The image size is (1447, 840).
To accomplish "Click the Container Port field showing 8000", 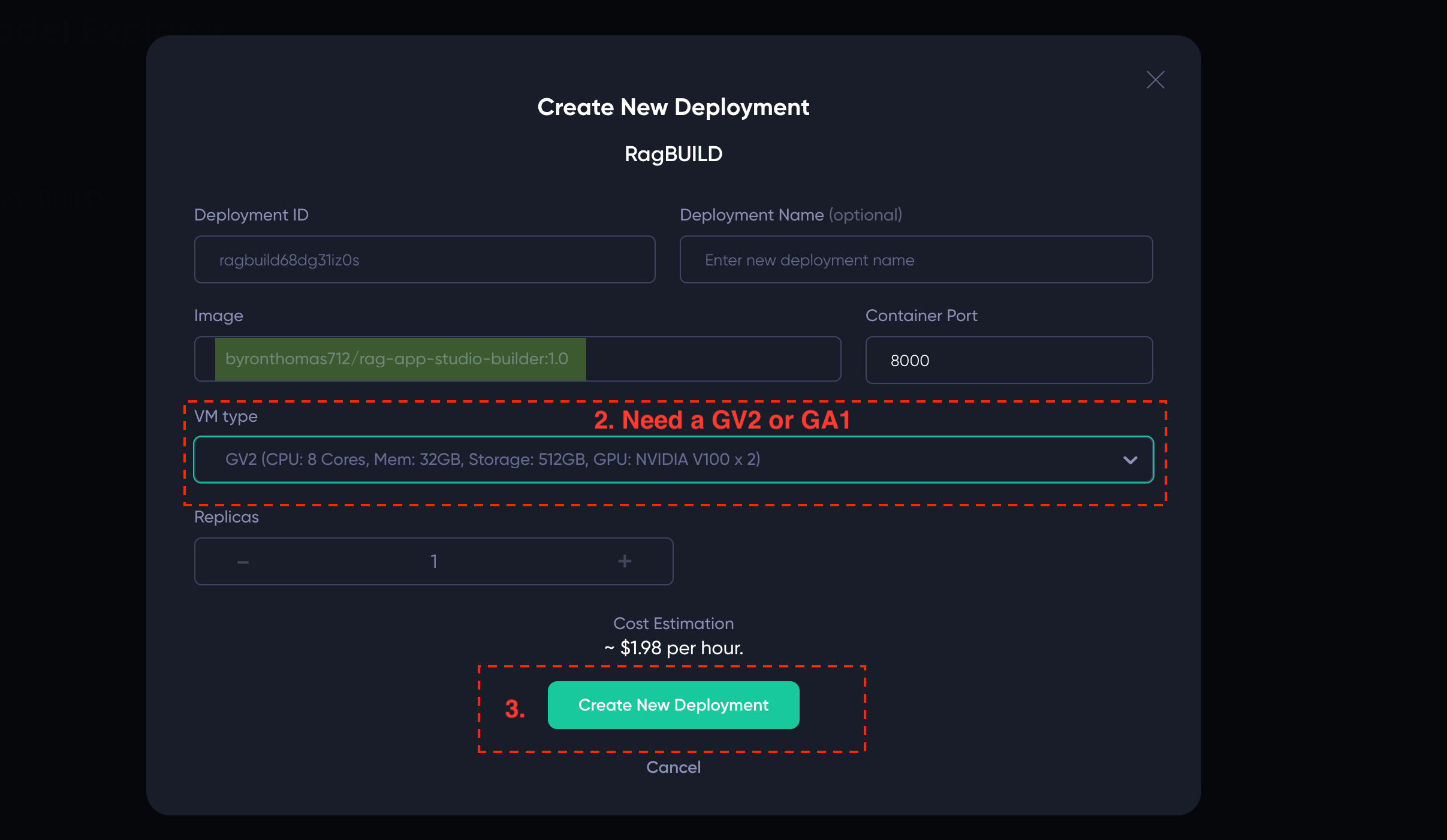I will [x=1008, y=360].
